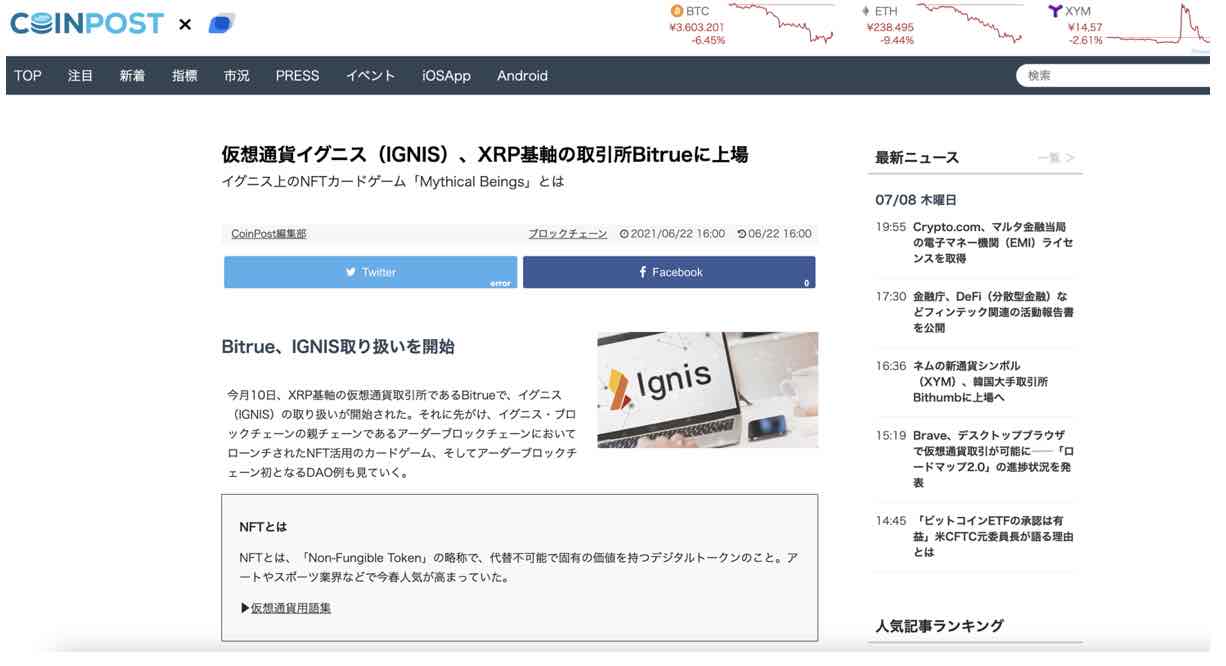Open the 指標 menu item
The width and height of the screenshot is (1226, 666).
coord(185,76)
